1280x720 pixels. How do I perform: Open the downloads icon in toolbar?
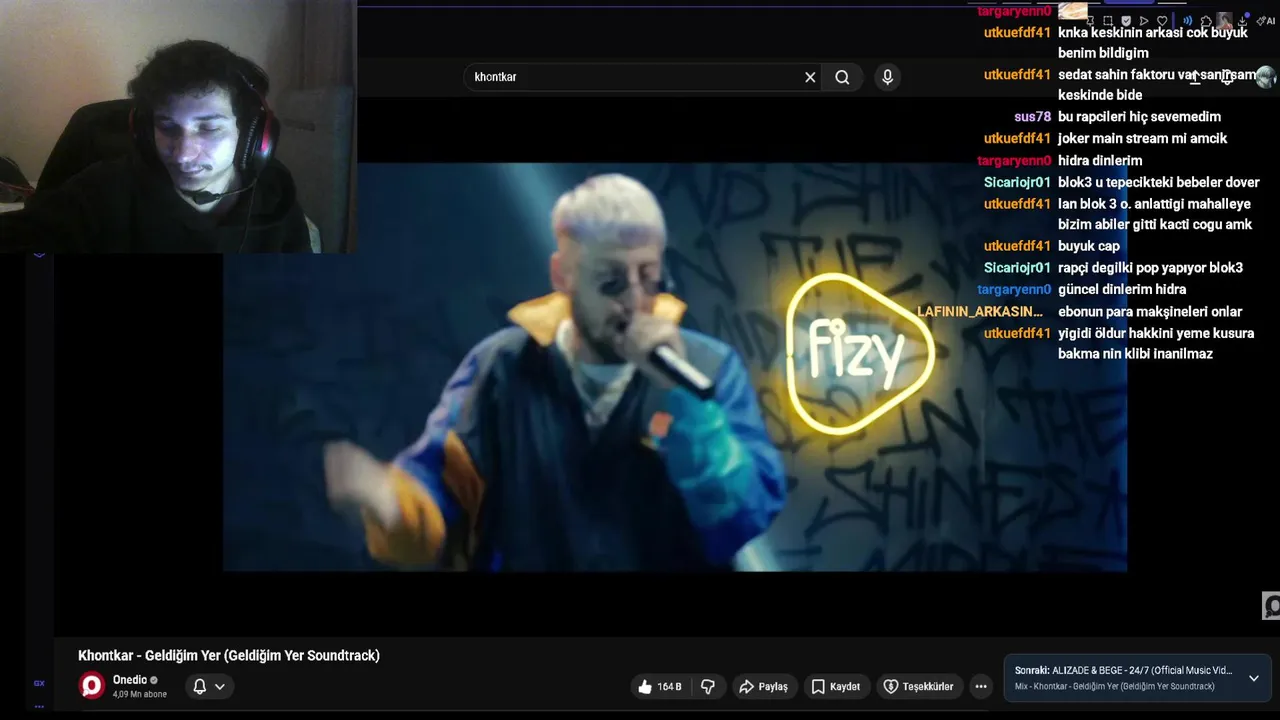(1243, 21)
